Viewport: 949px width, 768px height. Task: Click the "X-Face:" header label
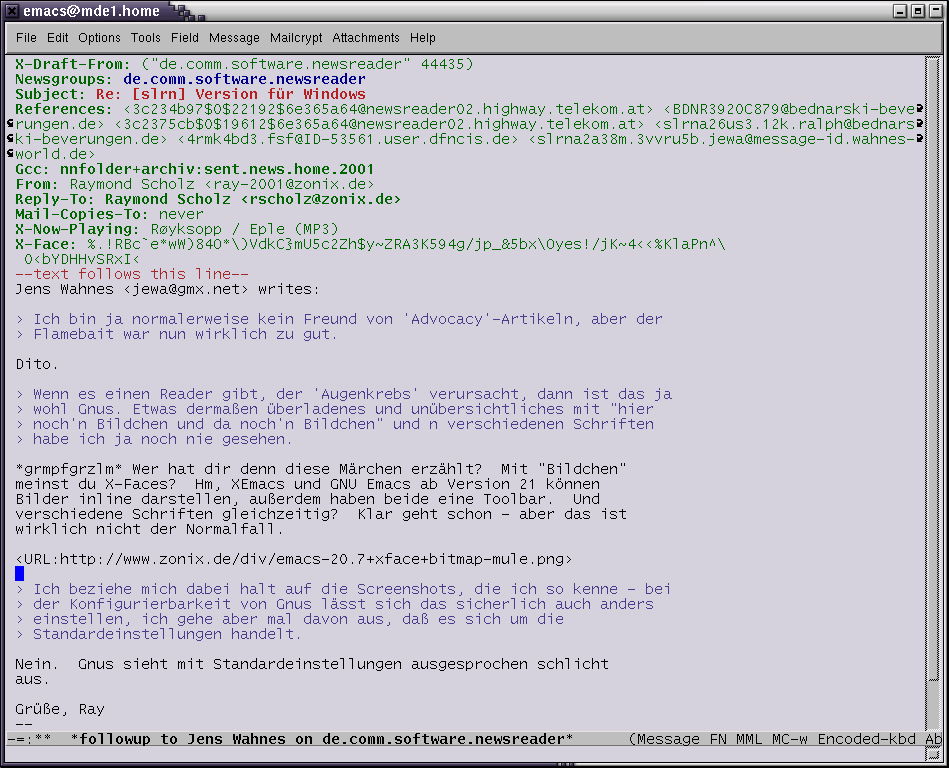point(46,245)
